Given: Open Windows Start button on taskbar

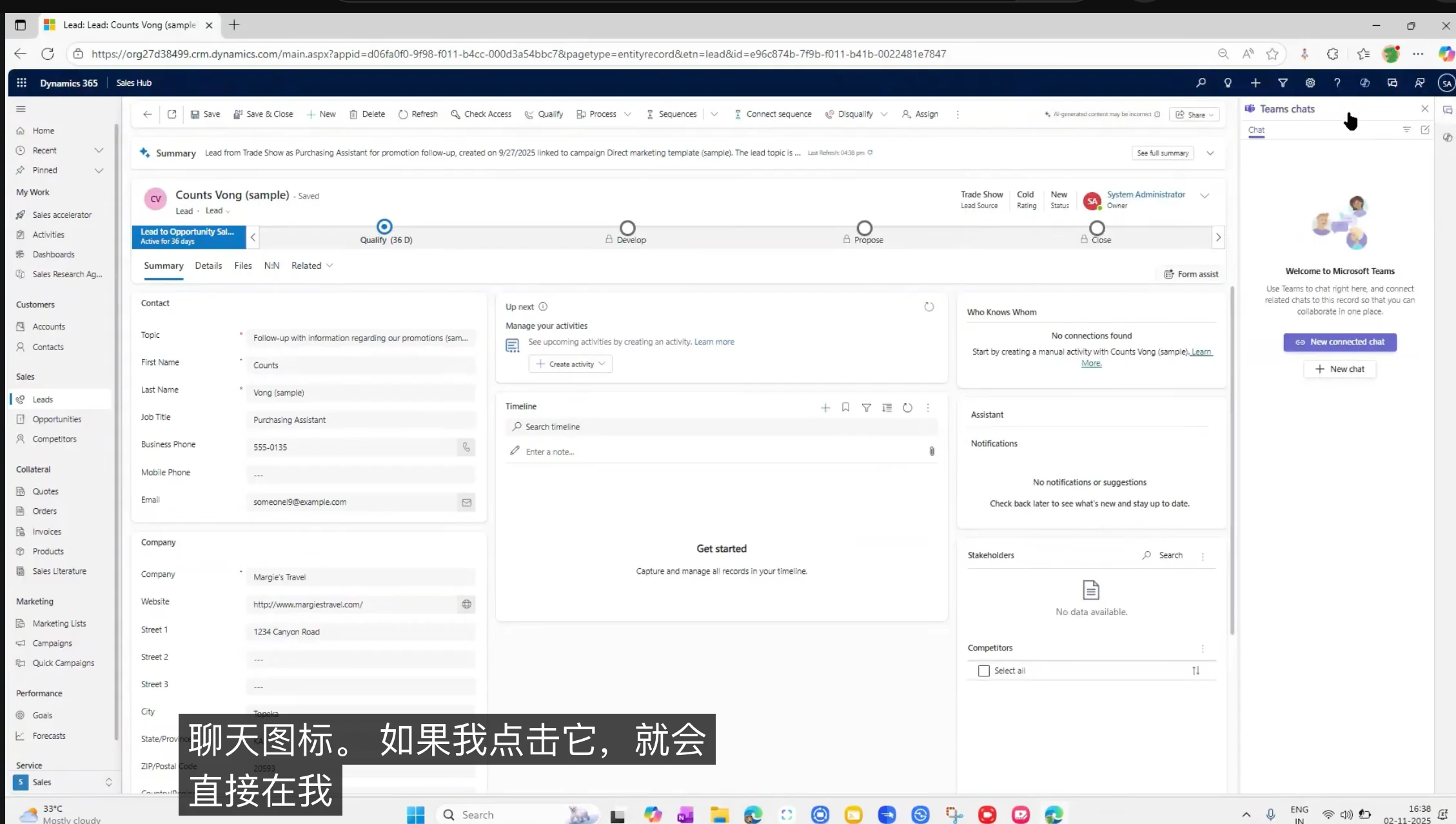Looking at the screenshot, I should pos(416,815).
